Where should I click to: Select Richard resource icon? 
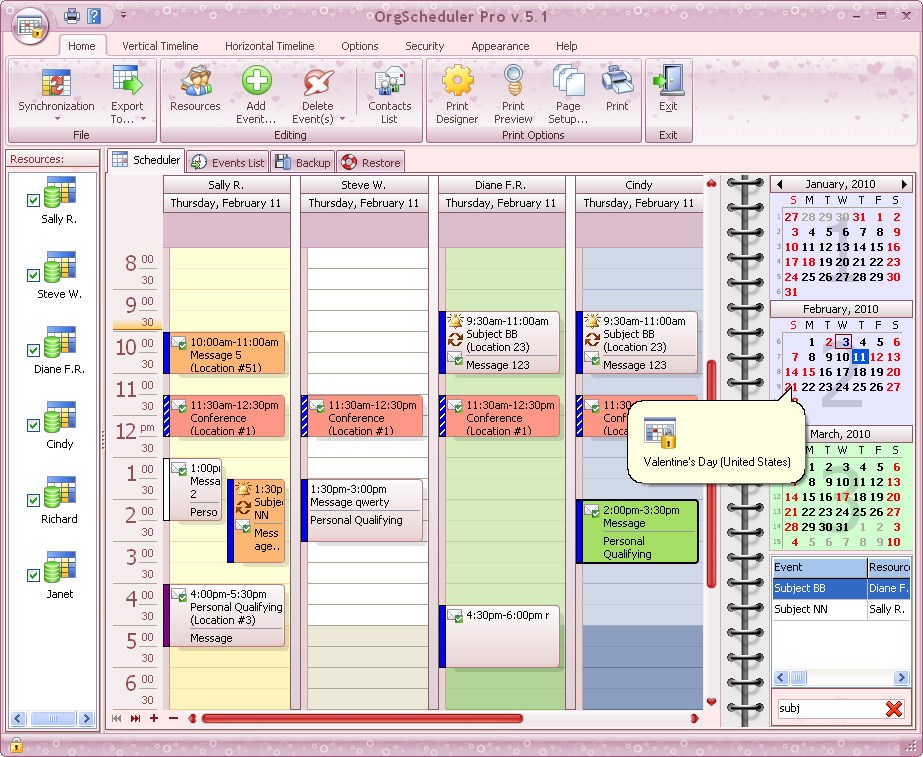click(59, 492)
